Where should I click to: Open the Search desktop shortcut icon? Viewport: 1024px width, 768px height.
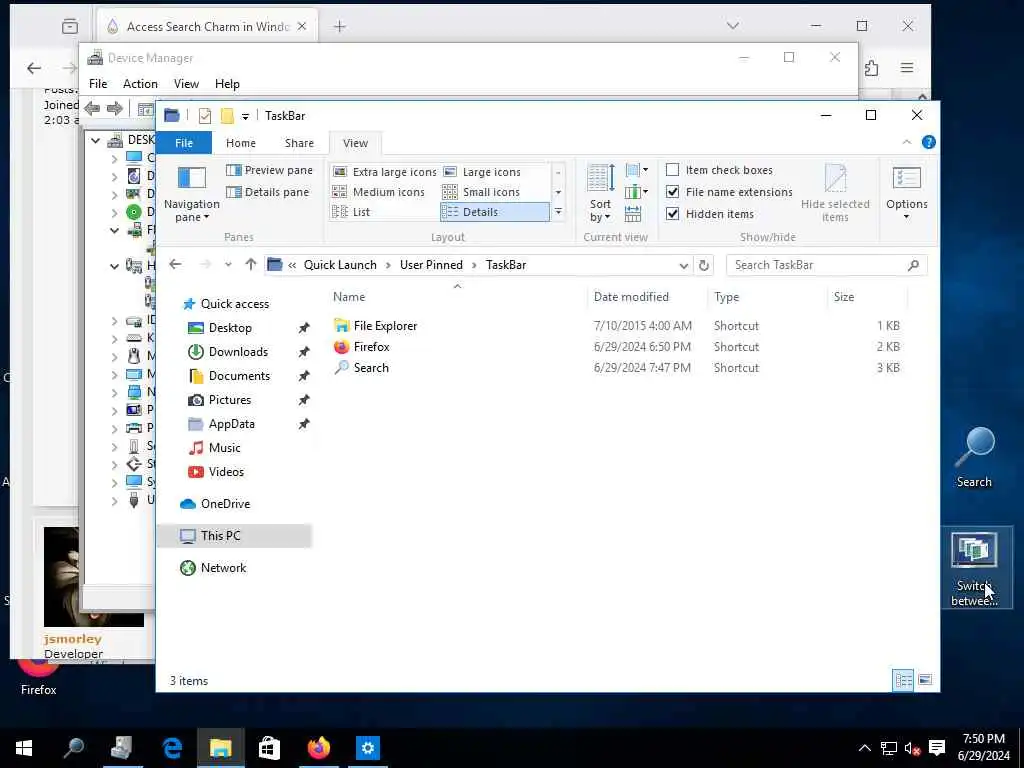pyautogui.click(x=974, y=457)
